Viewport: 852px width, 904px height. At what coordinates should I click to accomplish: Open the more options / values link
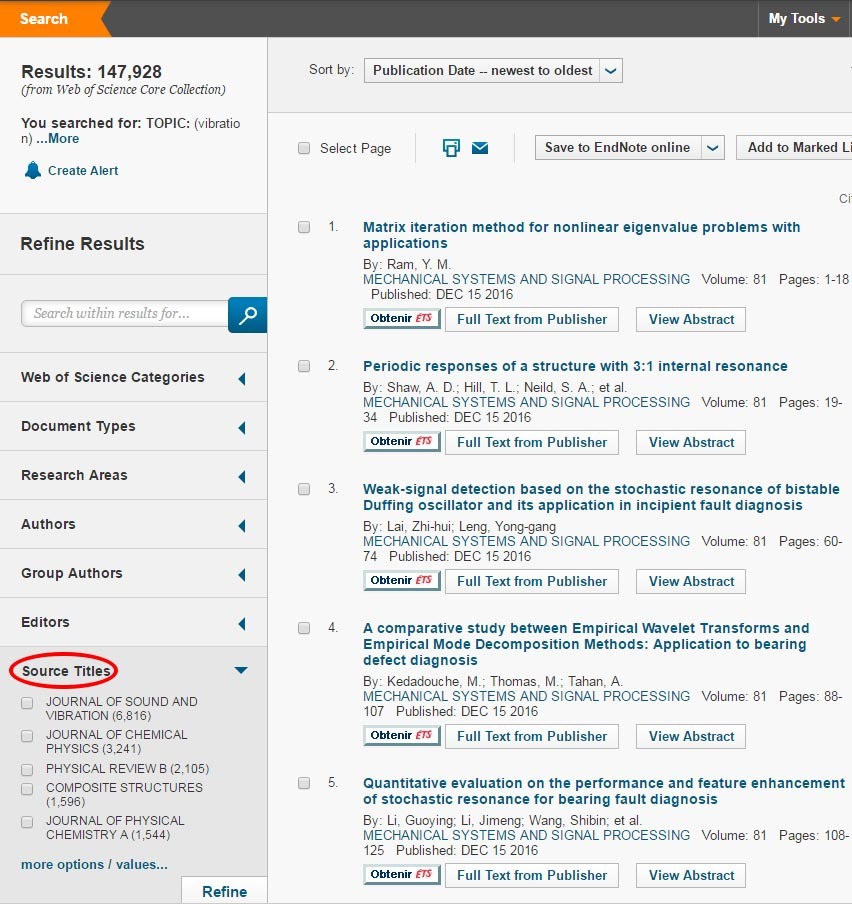coord(94,865)
